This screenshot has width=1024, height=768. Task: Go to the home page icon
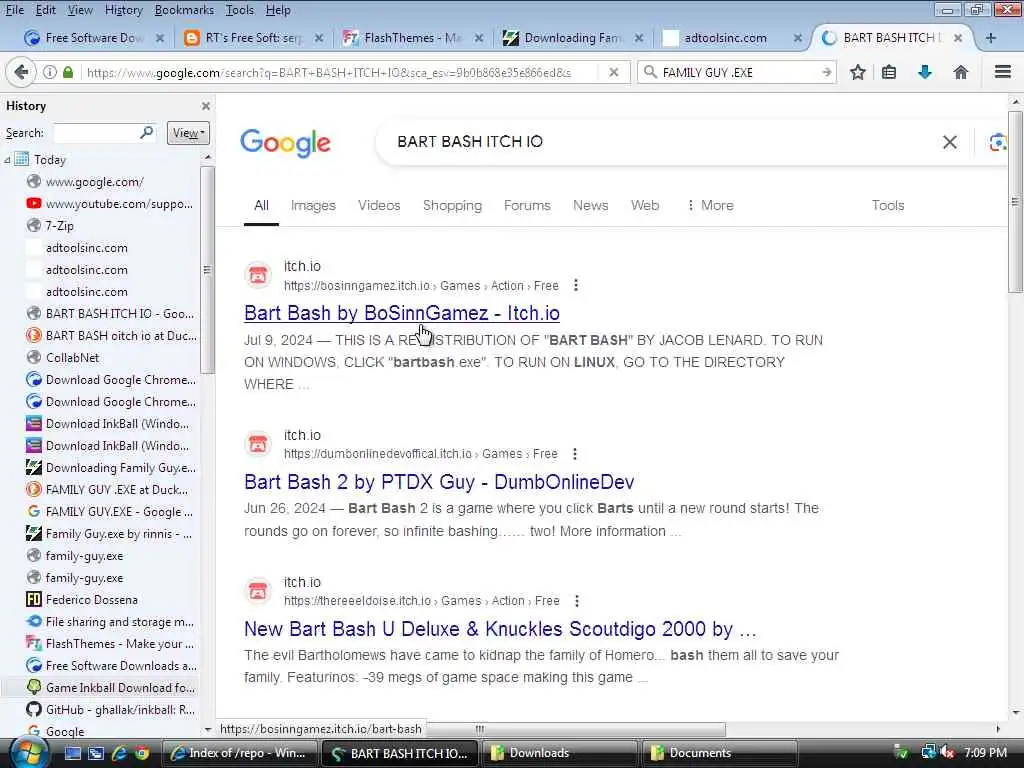[961, 72]
